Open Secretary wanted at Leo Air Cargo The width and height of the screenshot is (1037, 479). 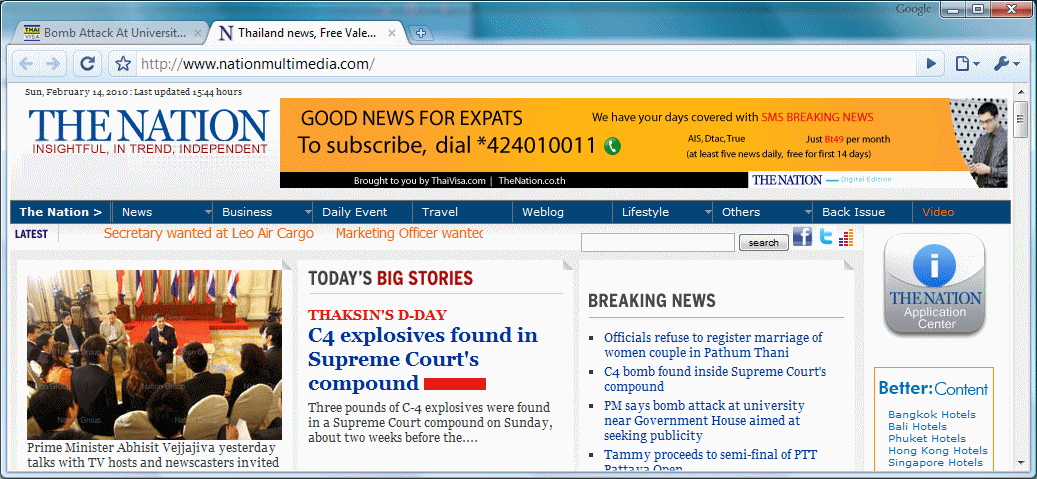(x=209, y=234)
